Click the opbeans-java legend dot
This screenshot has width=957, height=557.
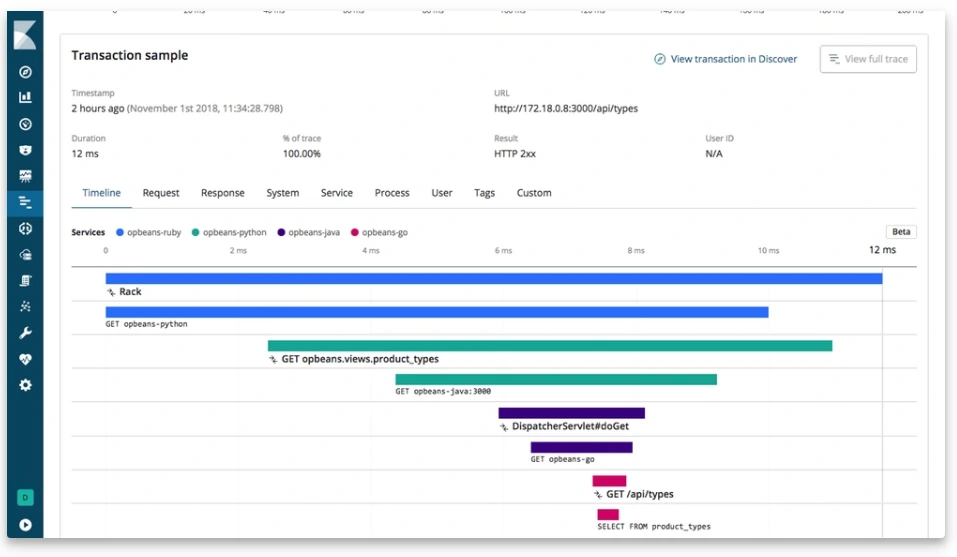pyautogui.click(x=281, y=232)
